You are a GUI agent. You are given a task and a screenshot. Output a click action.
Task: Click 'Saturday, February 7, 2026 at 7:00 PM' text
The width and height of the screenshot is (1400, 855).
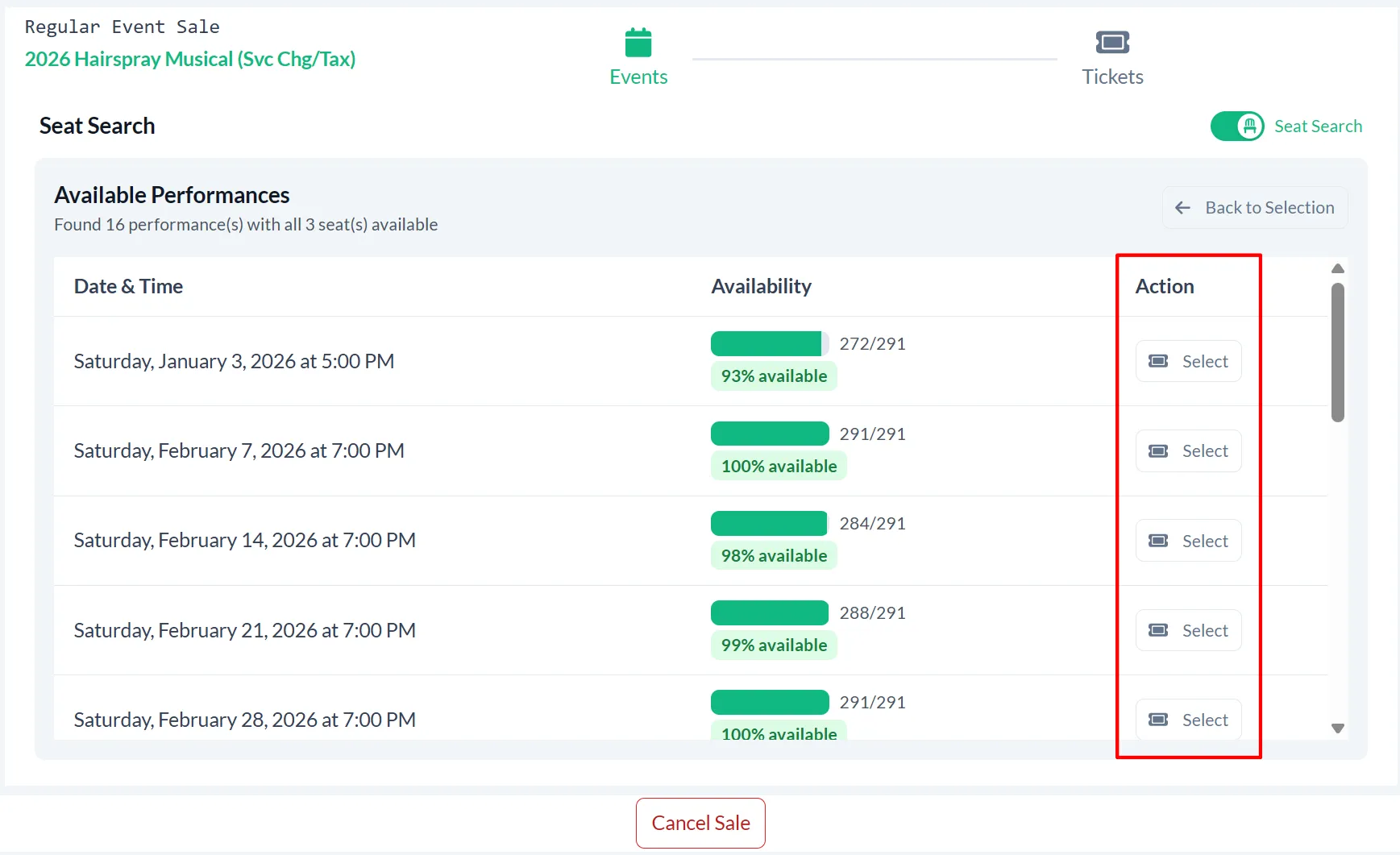click(x=239, y=450)
